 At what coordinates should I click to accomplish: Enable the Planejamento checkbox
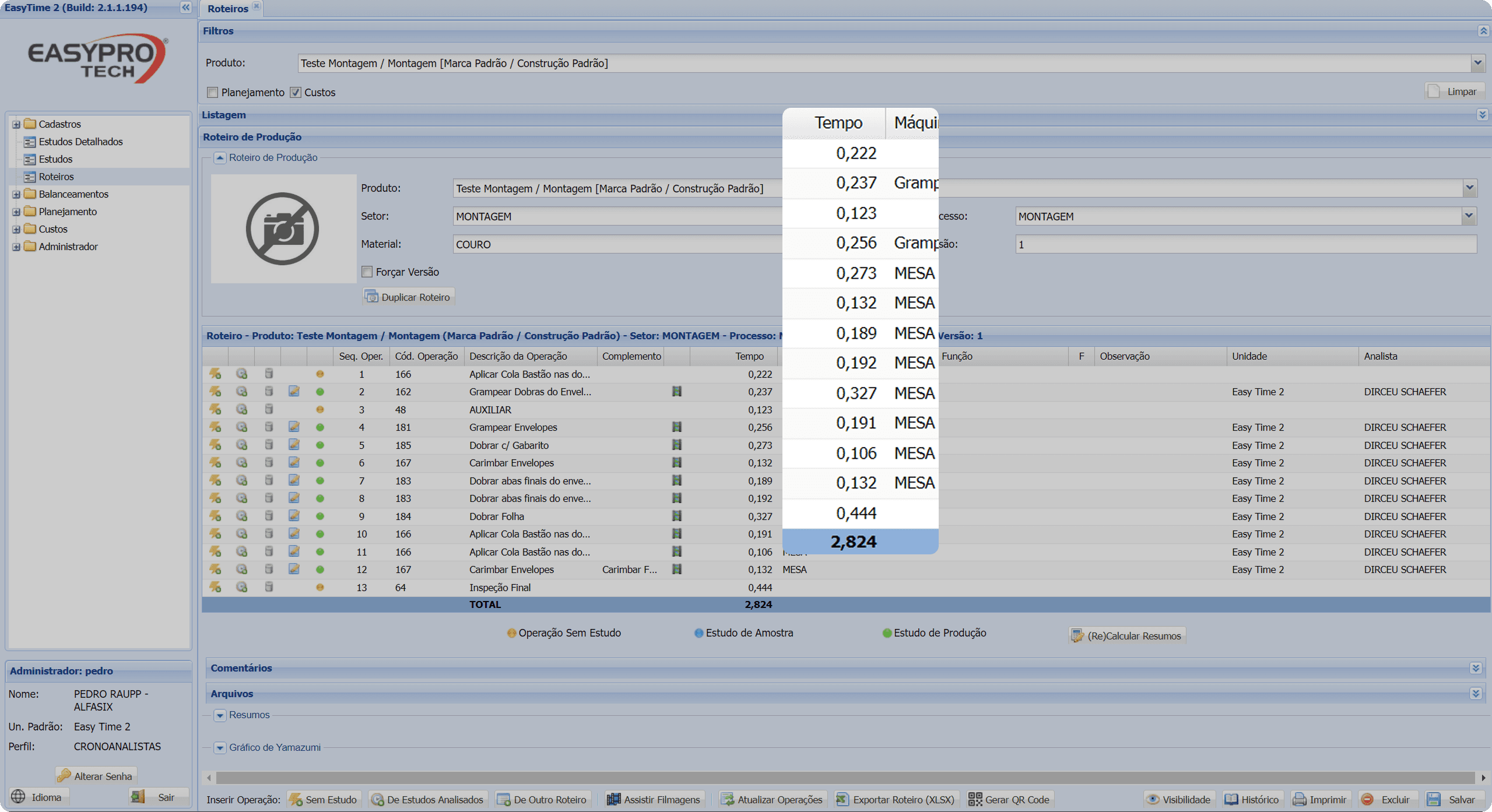click(x=213, y=93)
